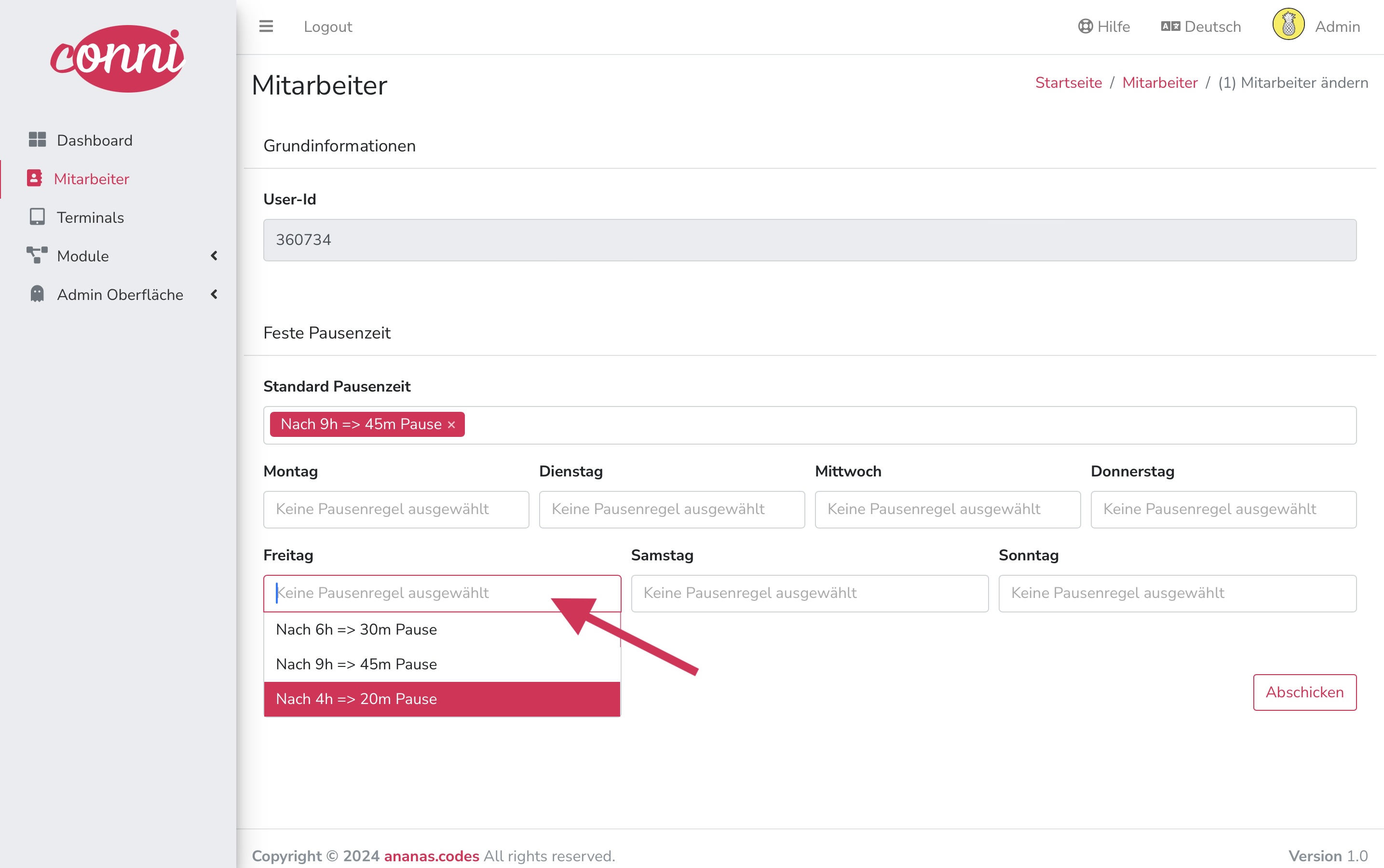Click the 'Version 1.0' footer text
Screen dimensions: 1384x868
pos(1329,856)
